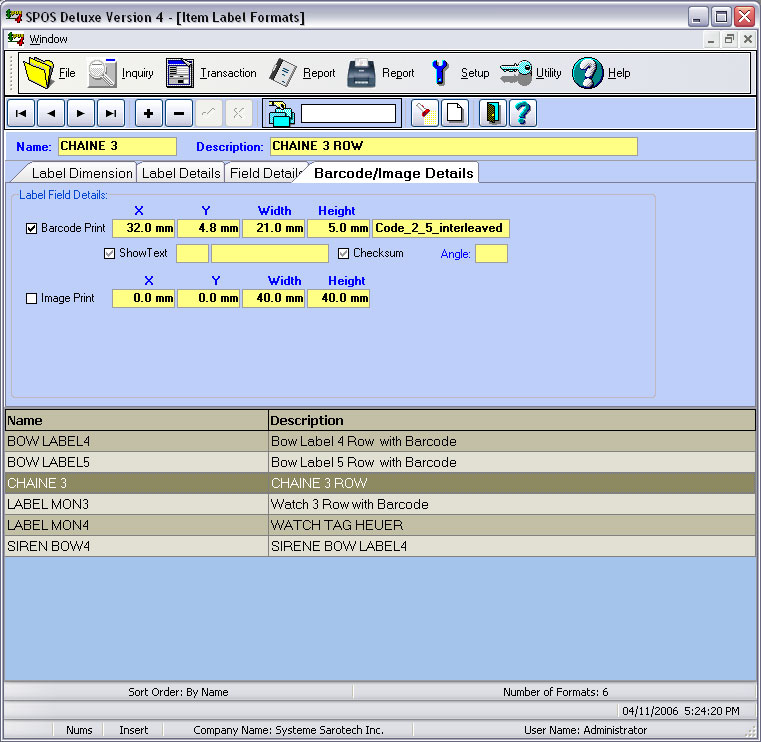Open the Transaction document icon
The height and width of the screenshot is (742, 761).
point(180,73)
